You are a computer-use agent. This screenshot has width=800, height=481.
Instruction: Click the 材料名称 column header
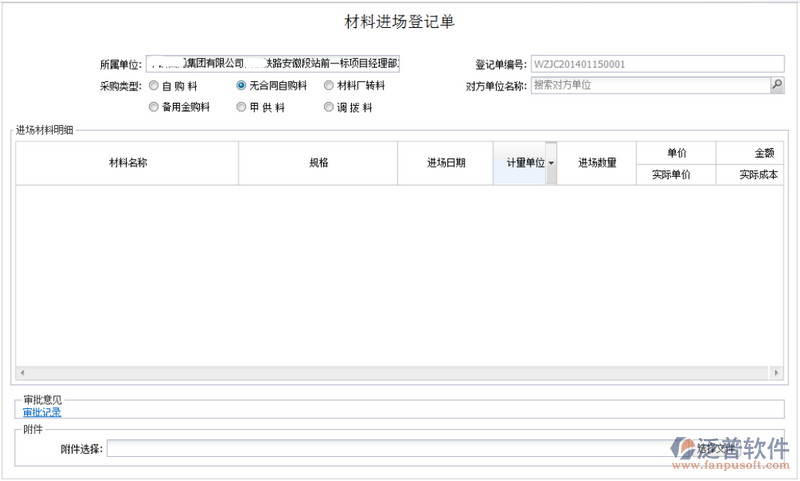coord(128,163)
